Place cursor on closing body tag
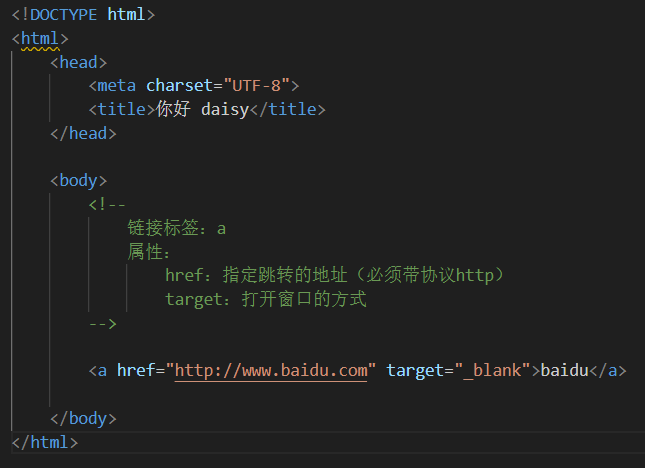Image resolution: width=645 pixels, height=468 pixels. 83,418
